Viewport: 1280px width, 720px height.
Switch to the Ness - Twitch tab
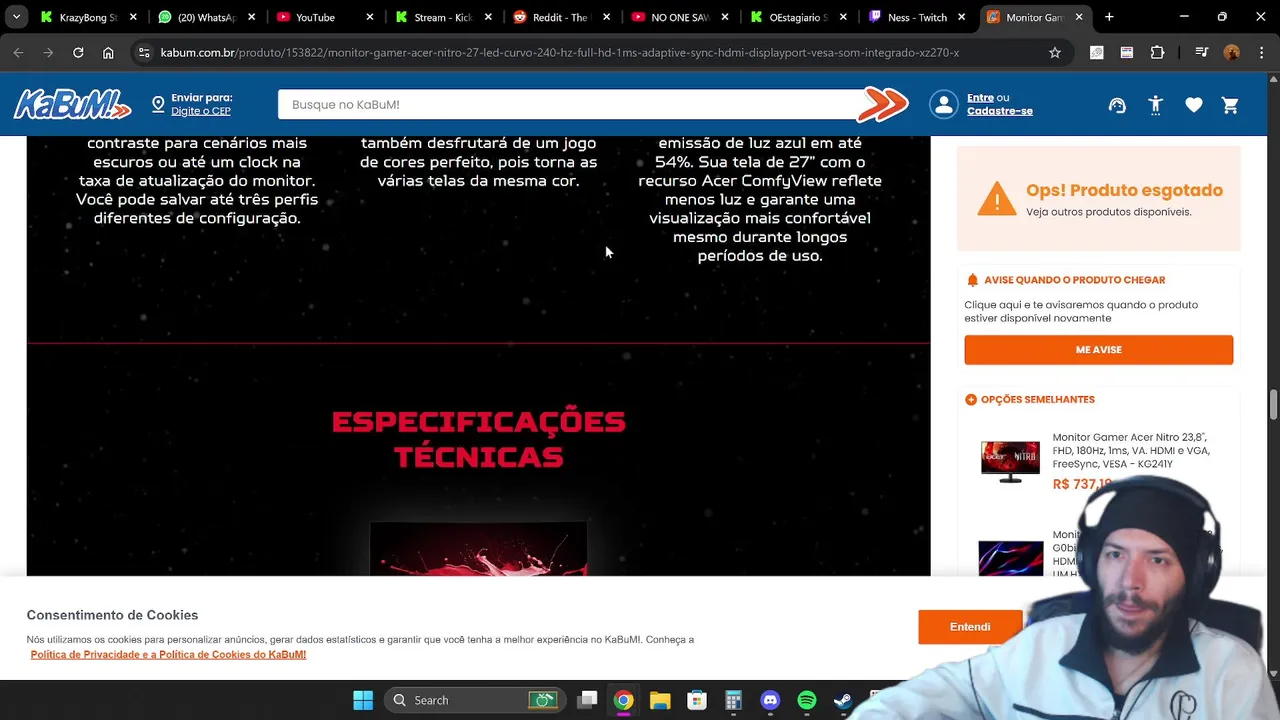coord(915,17)
